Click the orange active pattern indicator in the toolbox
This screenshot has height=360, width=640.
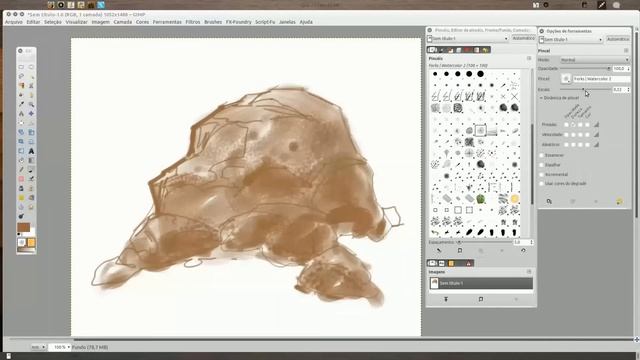[x=31, y=242]
